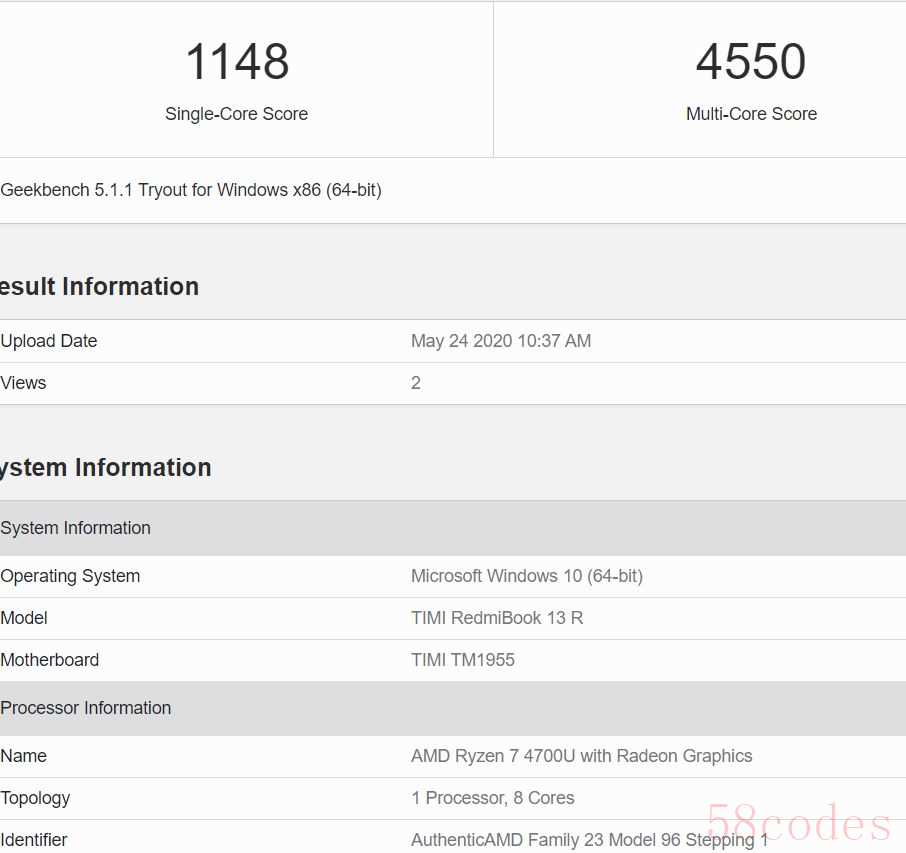Click the "Geekbench 5.1.1 Tryout for Windows x86 (64-bit)" line
Image resolution: width=906 pixels, height=853 pixels.
coord(191,190)
